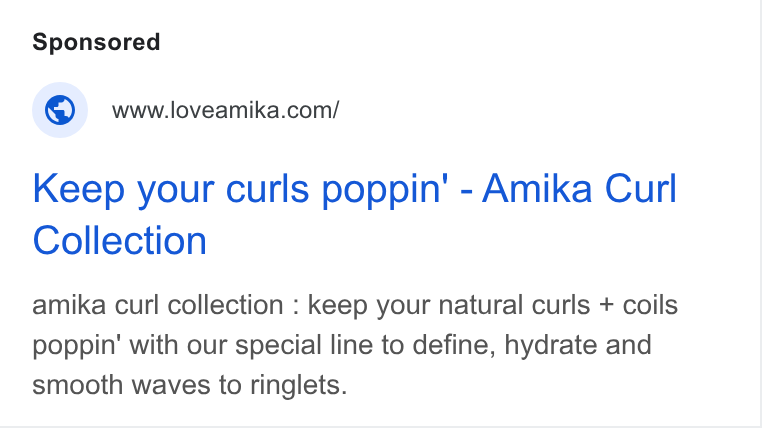Click the 'curls' word in the blue title
The image size is (762, 428).
pyautogui.click(x=267, y=188)
